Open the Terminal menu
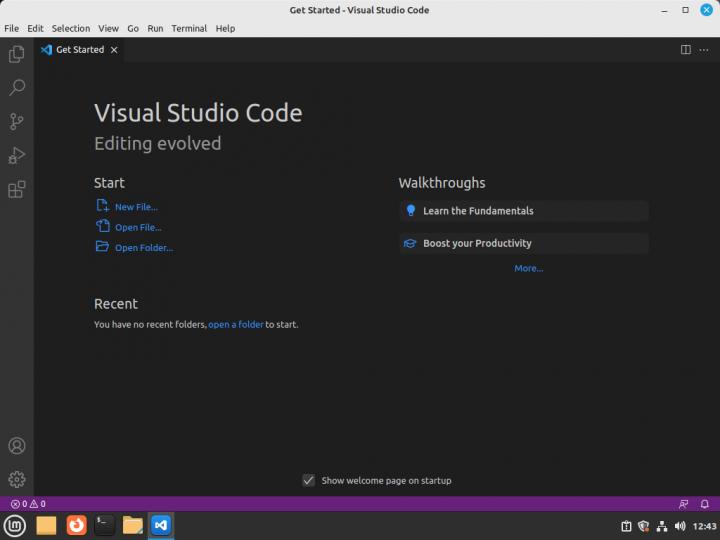The height and width of the screenshot is (540, 720). [x=189, y=29]
